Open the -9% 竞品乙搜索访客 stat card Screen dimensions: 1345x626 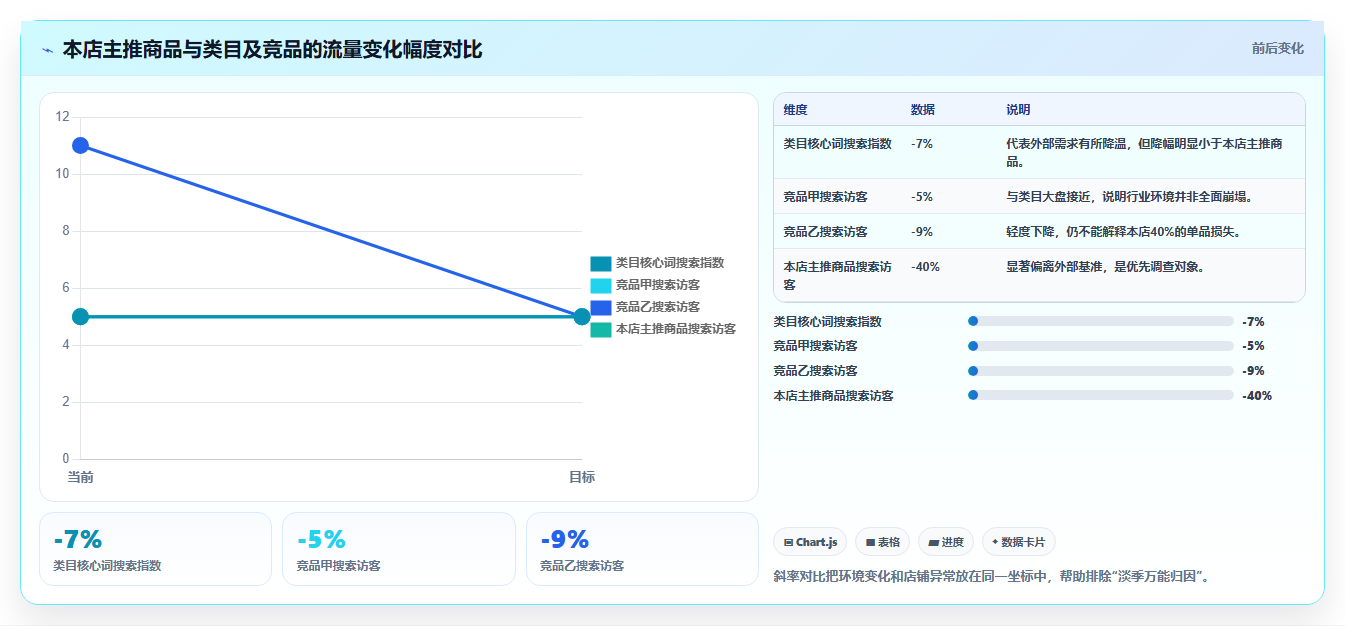642,549
